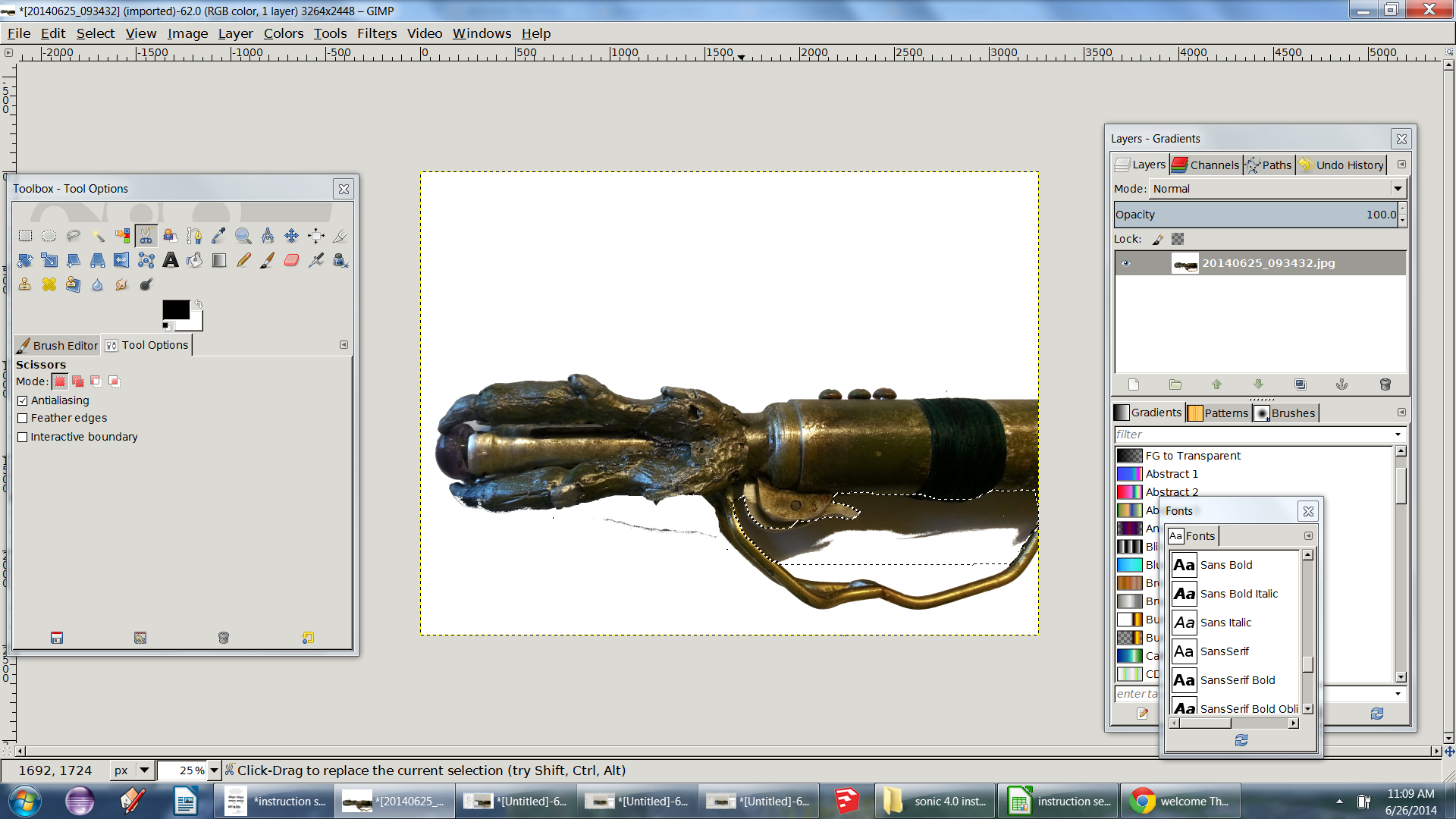
Task: Click the black foreground color swatch
Action: 175,309
